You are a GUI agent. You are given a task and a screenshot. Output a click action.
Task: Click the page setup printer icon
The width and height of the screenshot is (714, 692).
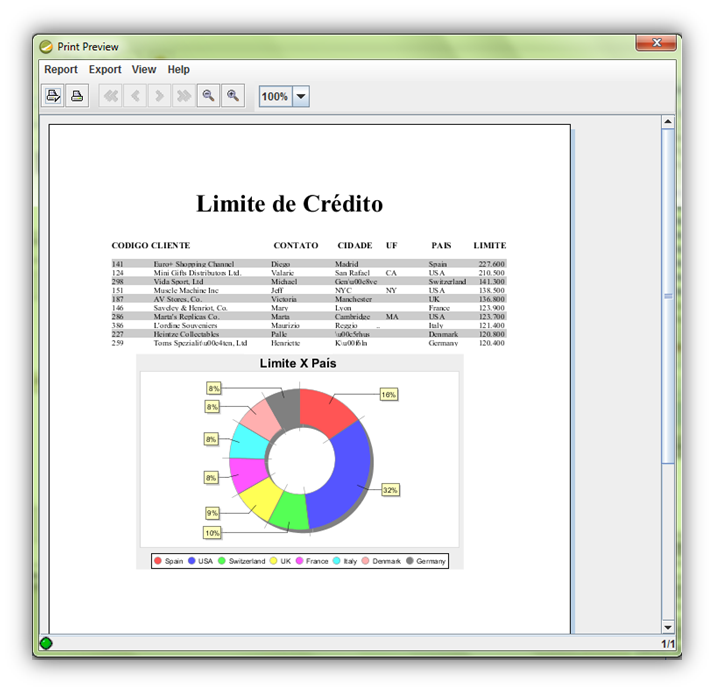53,96
